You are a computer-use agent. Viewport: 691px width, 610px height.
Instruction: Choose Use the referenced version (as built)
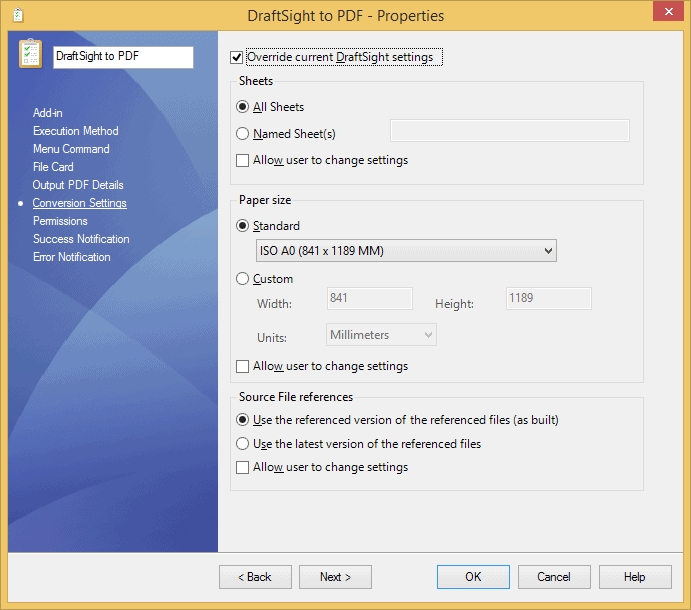point(242,420)
